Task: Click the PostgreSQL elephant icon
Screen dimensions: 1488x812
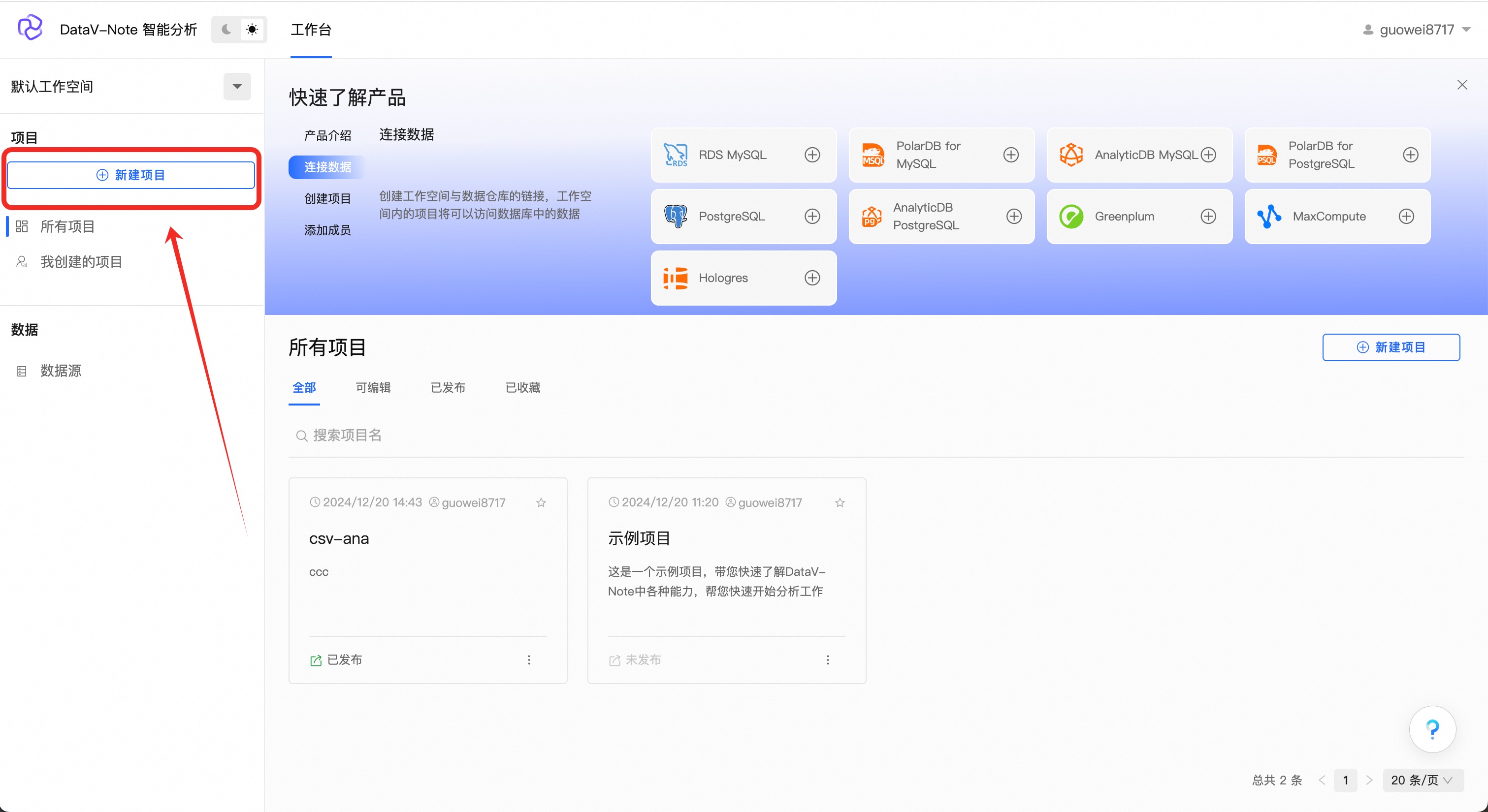Action: (675, 217)
